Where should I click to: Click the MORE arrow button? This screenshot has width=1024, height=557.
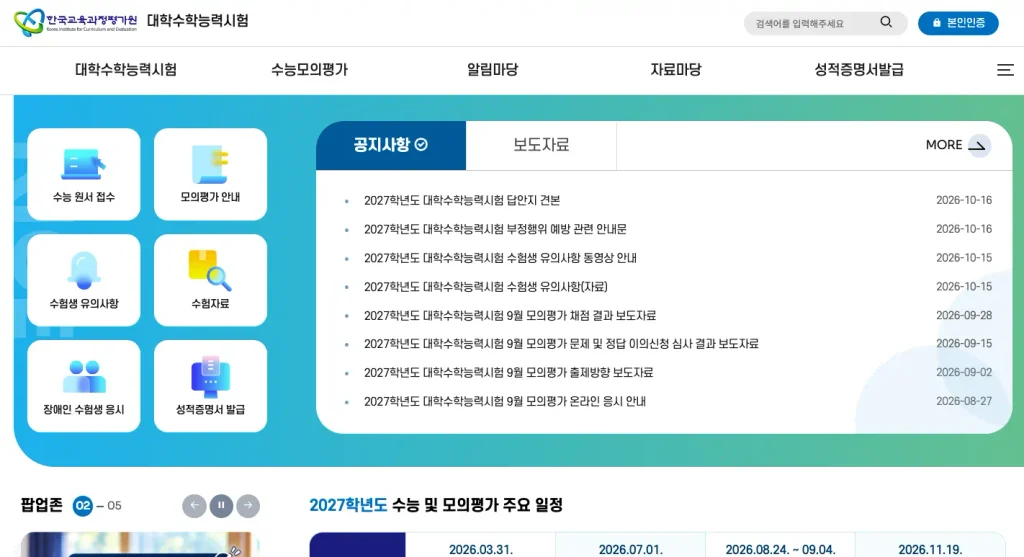[957, 145]
